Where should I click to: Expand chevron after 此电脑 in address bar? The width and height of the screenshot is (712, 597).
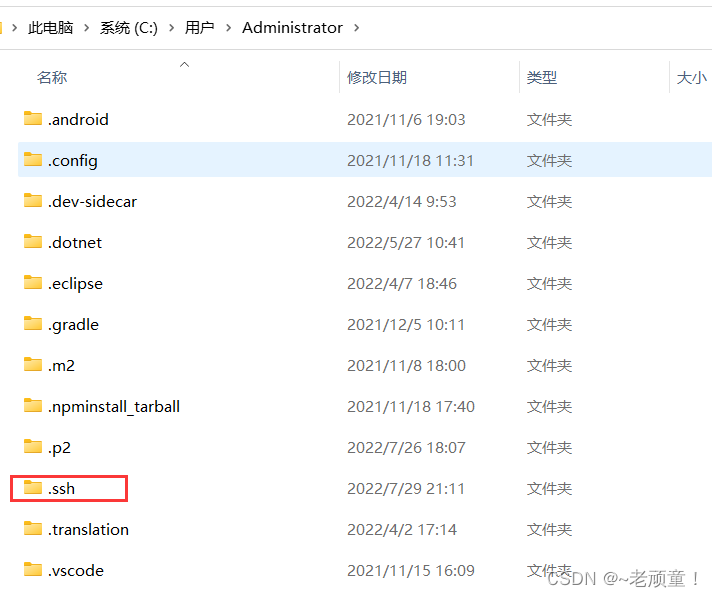point(86,28)
